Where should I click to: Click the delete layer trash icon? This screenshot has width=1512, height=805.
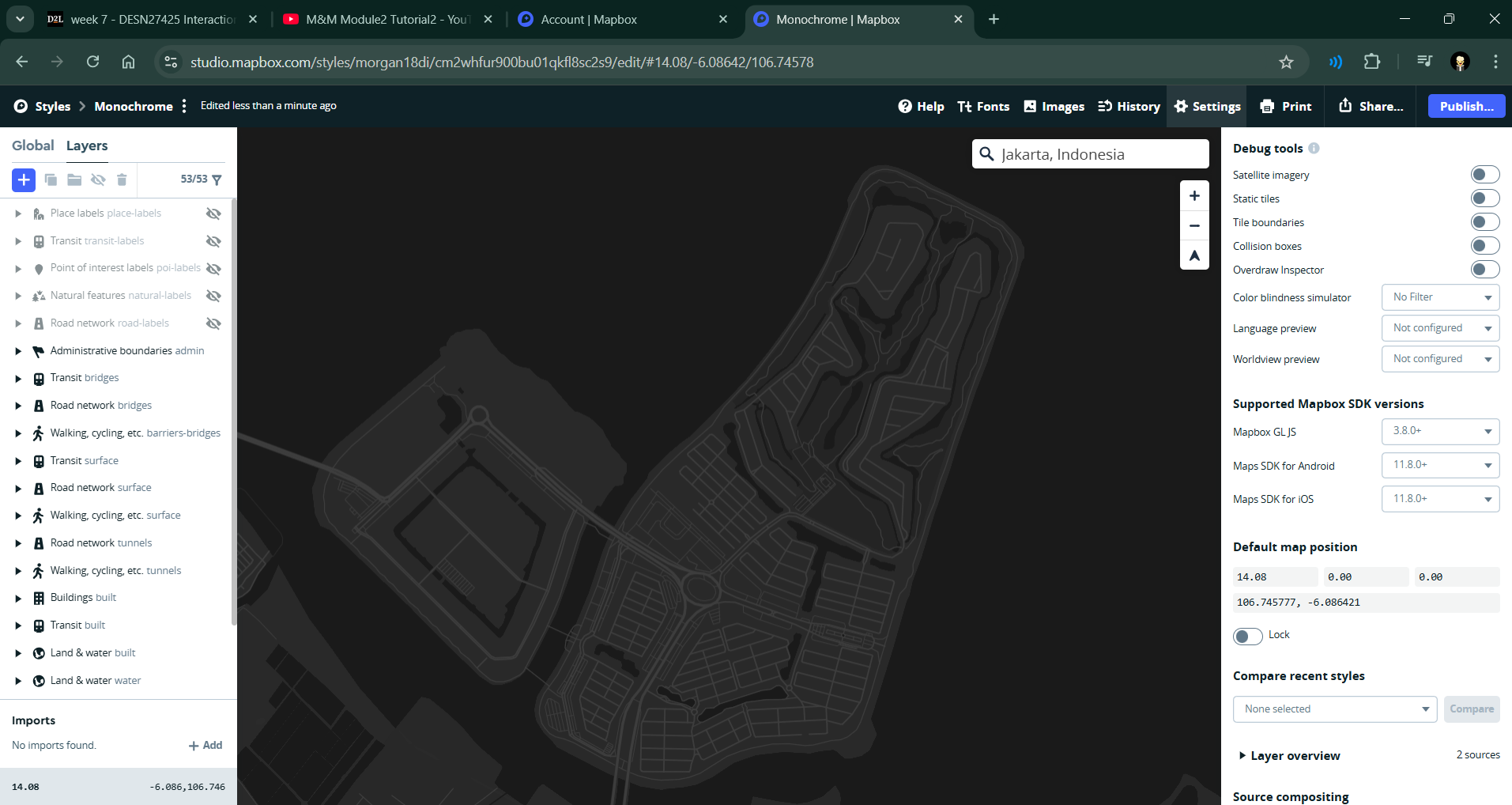pos(122,180)
